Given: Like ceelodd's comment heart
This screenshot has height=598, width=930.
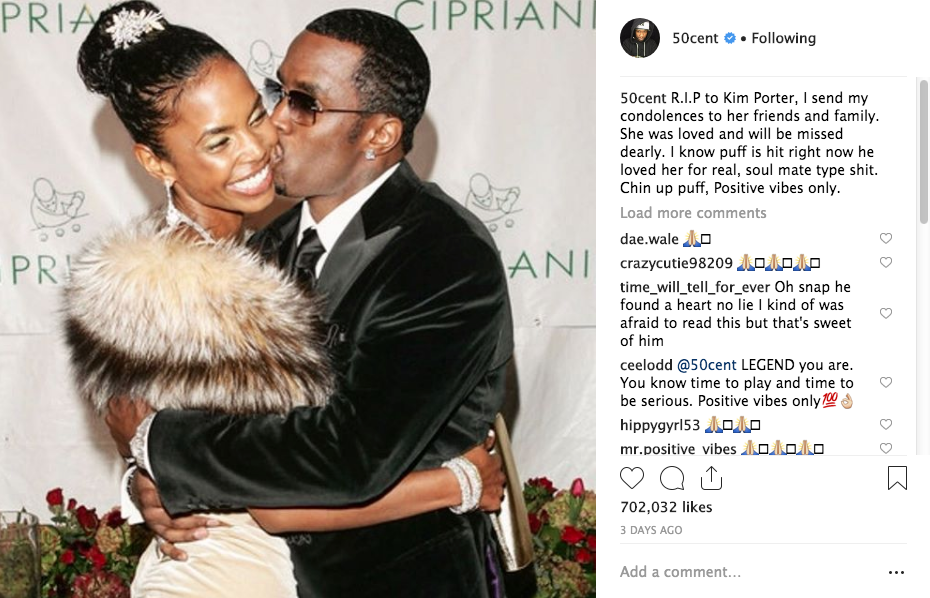Looking at the screenshot, I should (x=886, y=383).
